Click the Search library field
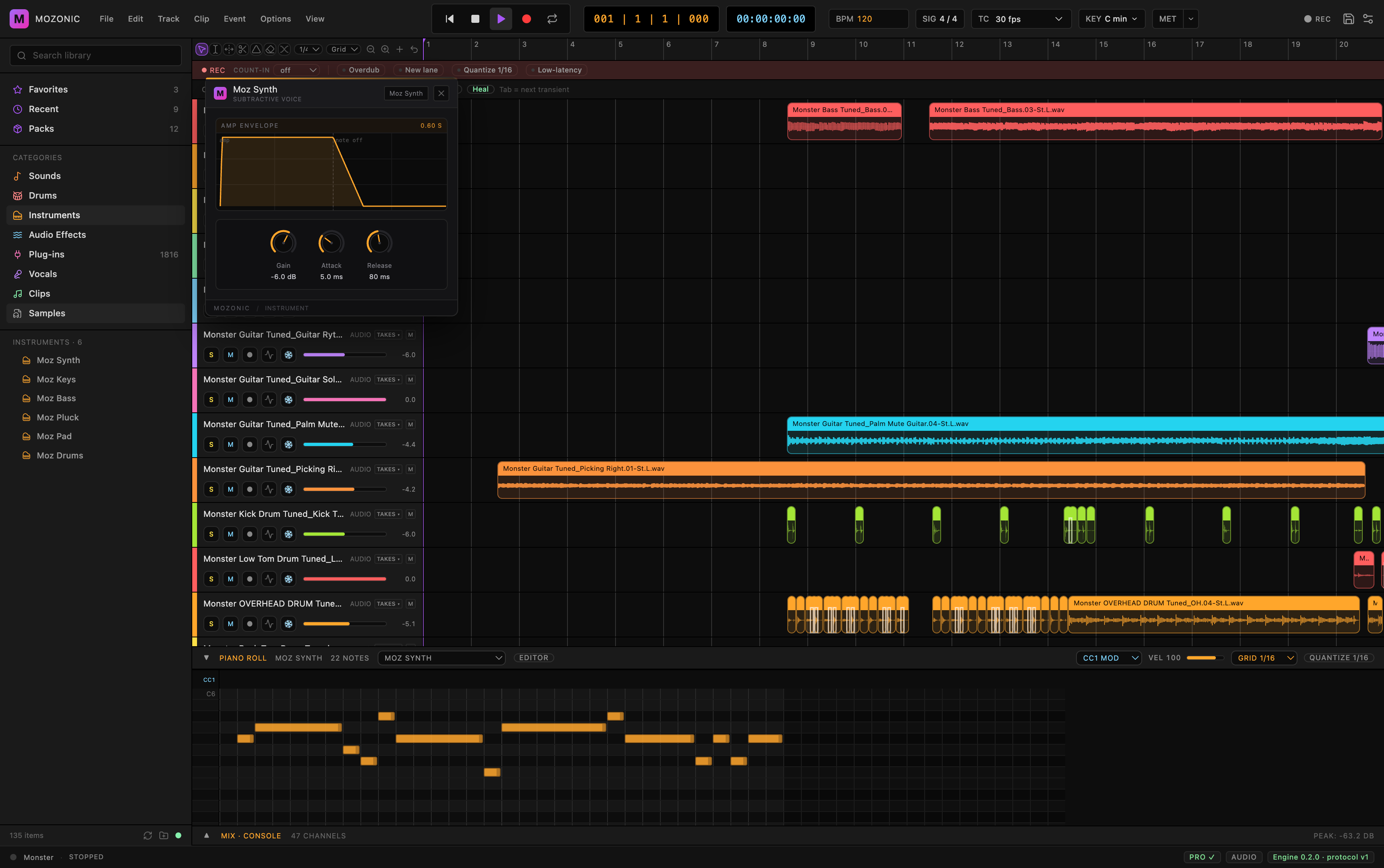Screen dimensions: 1384x868 click(95, 56)
